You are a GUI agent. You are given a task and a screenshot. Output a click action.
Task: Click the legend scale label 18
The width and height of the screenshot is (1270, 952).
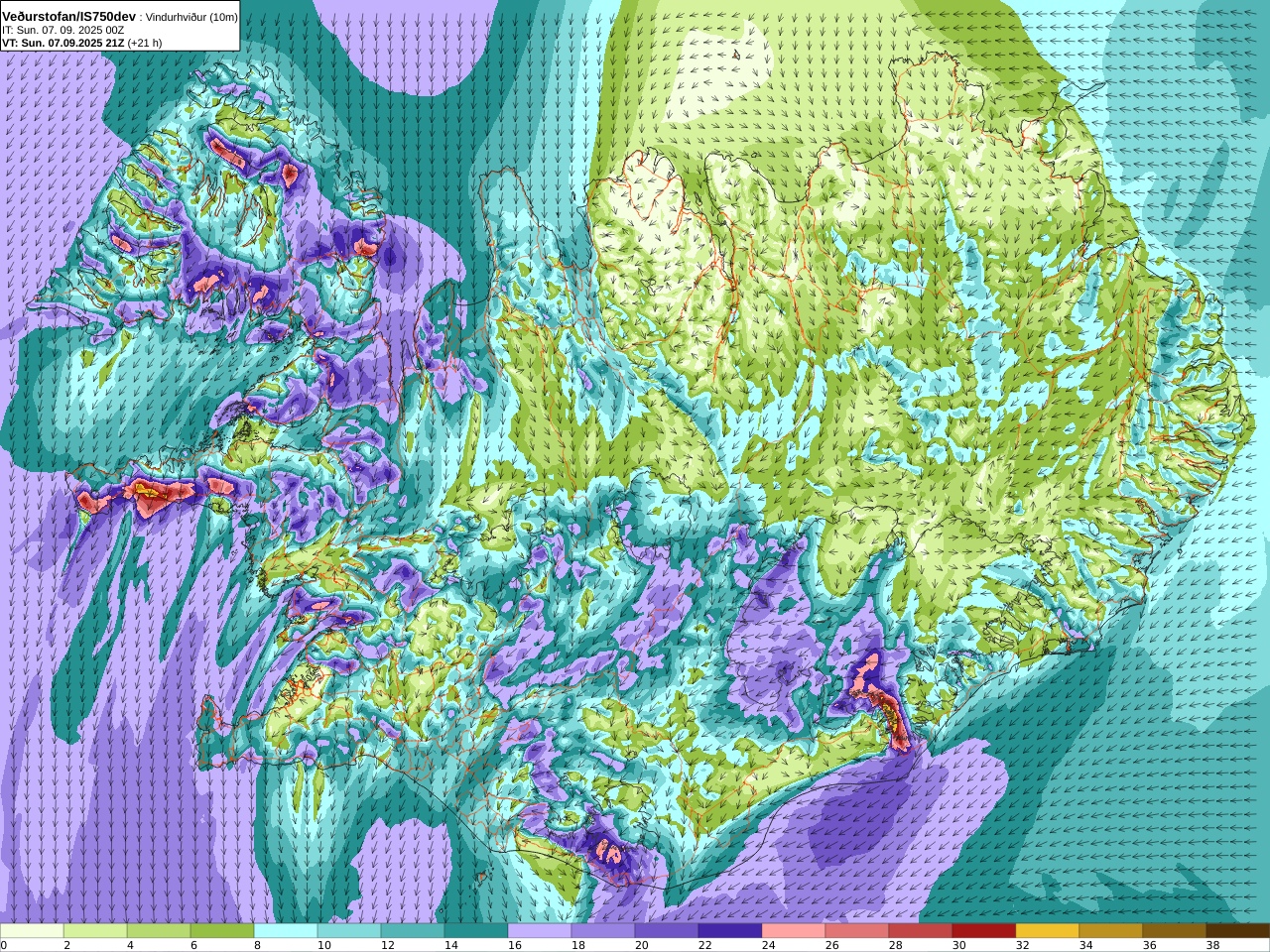coord(578,945)
